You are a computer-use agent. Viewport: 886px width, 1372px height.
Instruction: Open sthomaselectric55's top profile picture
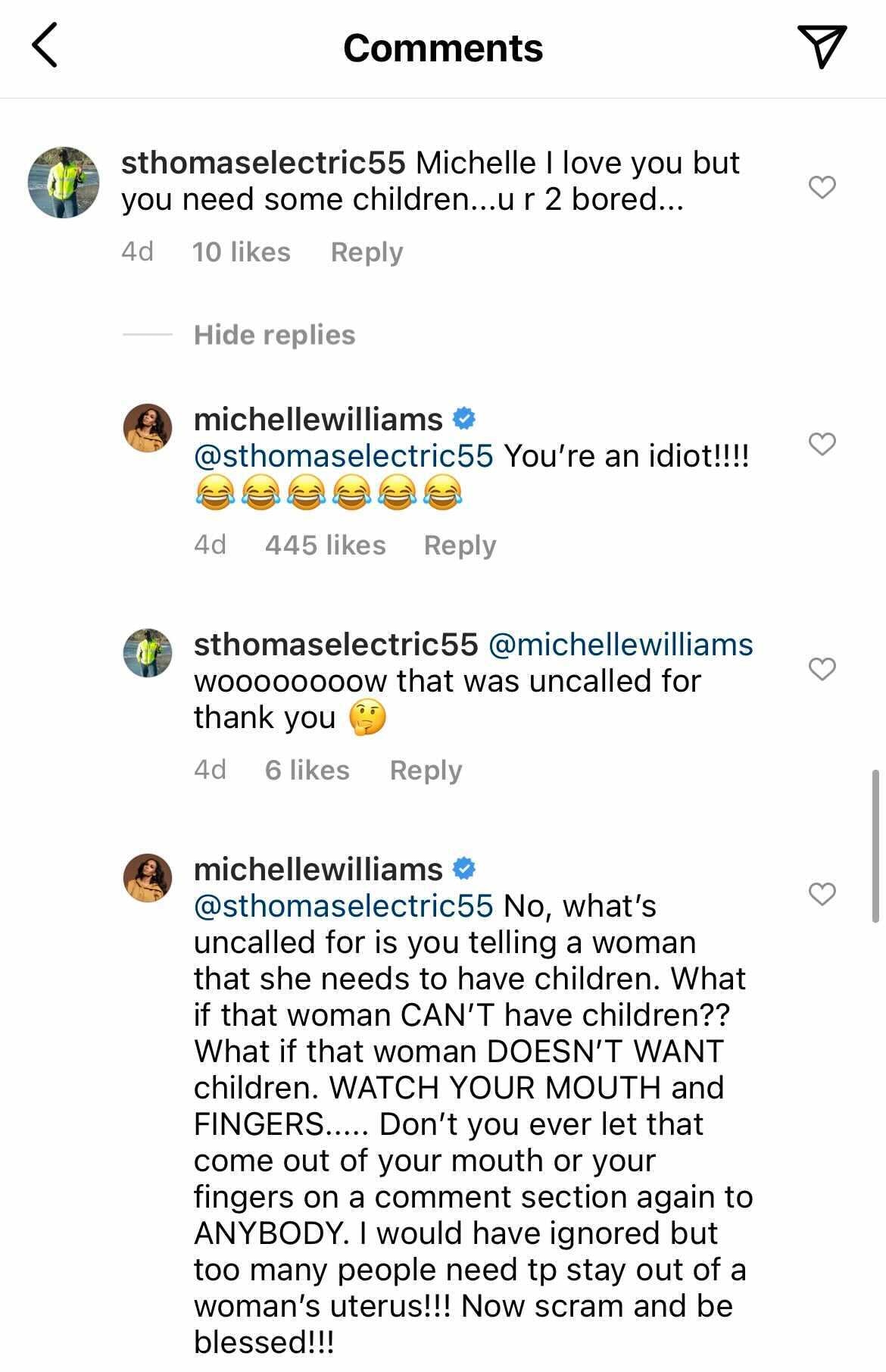click(x=64, y=183)
